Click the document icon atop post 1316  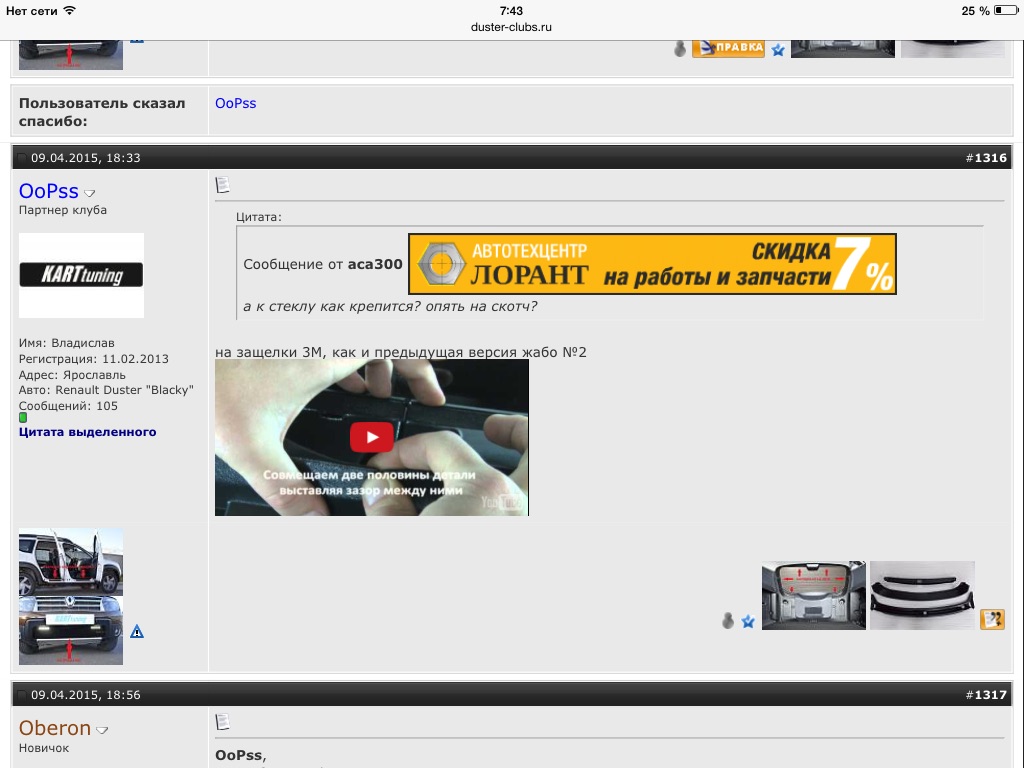pos(223,185)
